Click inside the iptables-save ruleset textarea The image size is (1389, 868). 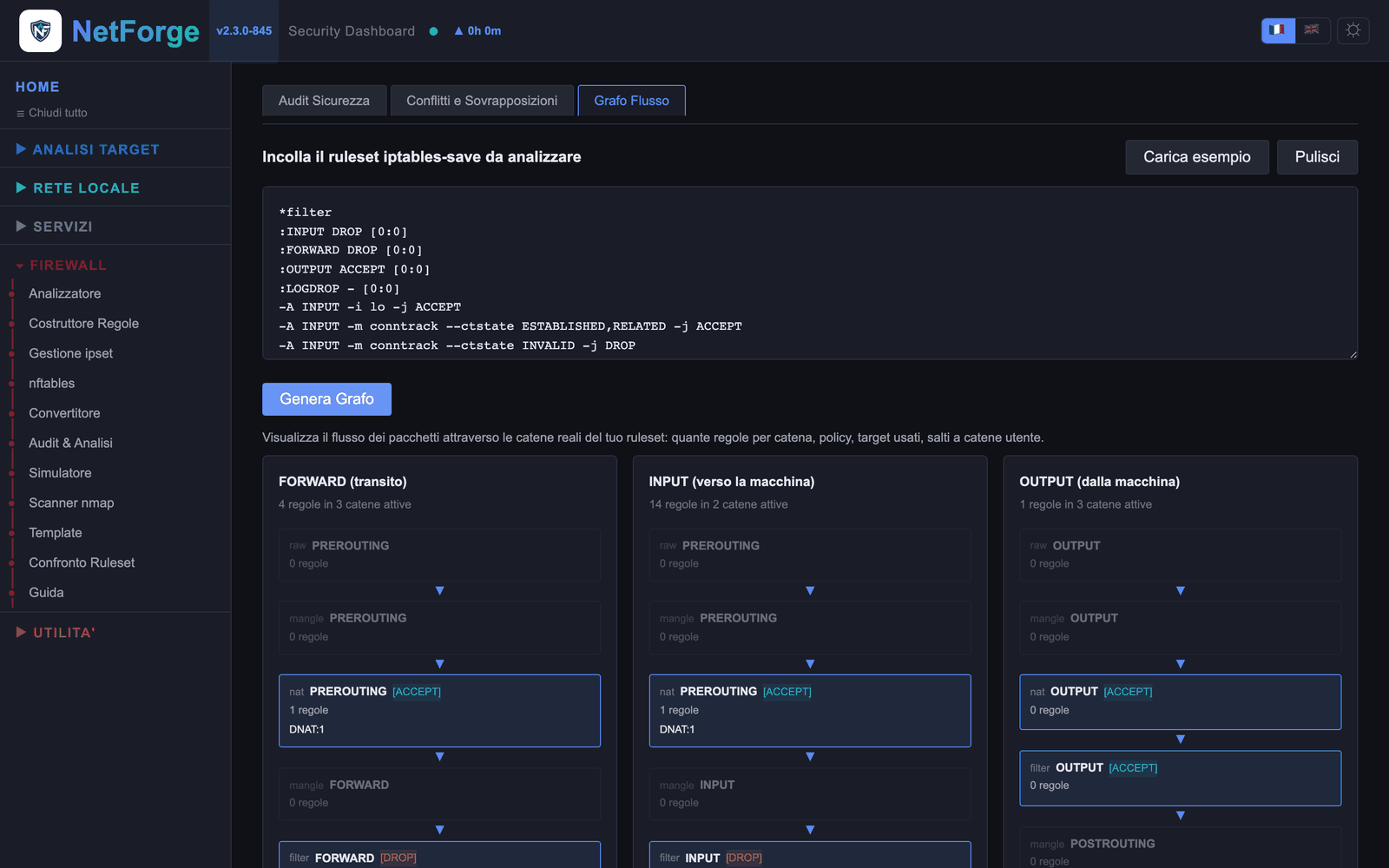tap(810, 273)
